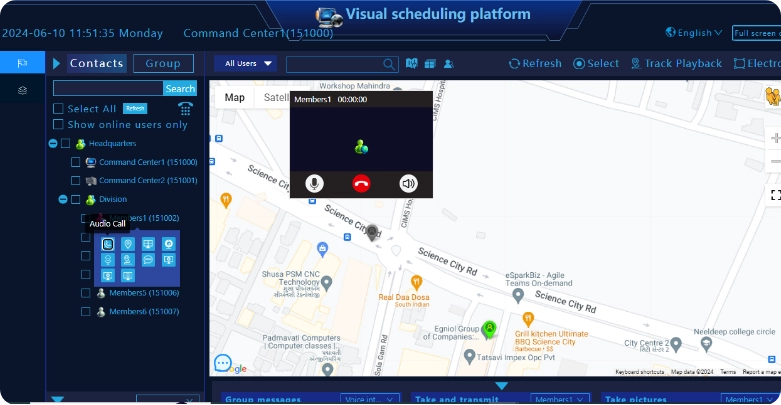Click the chat bubble icon on map corner
This screenshot has height=405, width=781.
(x=224, y=364)
